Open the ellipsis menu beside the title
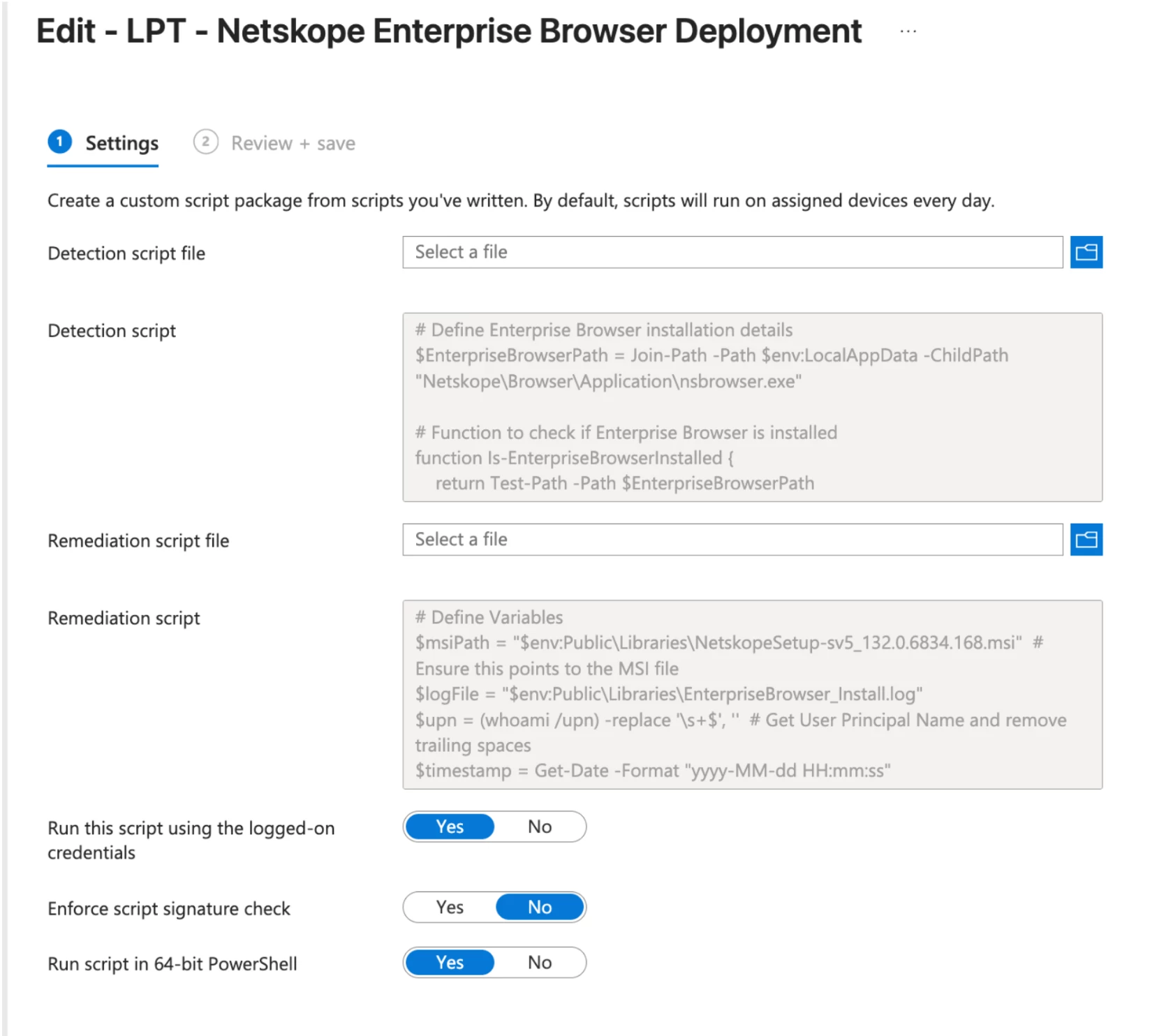This screenshot has height=1036, width=1173. pyautogui.click(x=908, y=31)
